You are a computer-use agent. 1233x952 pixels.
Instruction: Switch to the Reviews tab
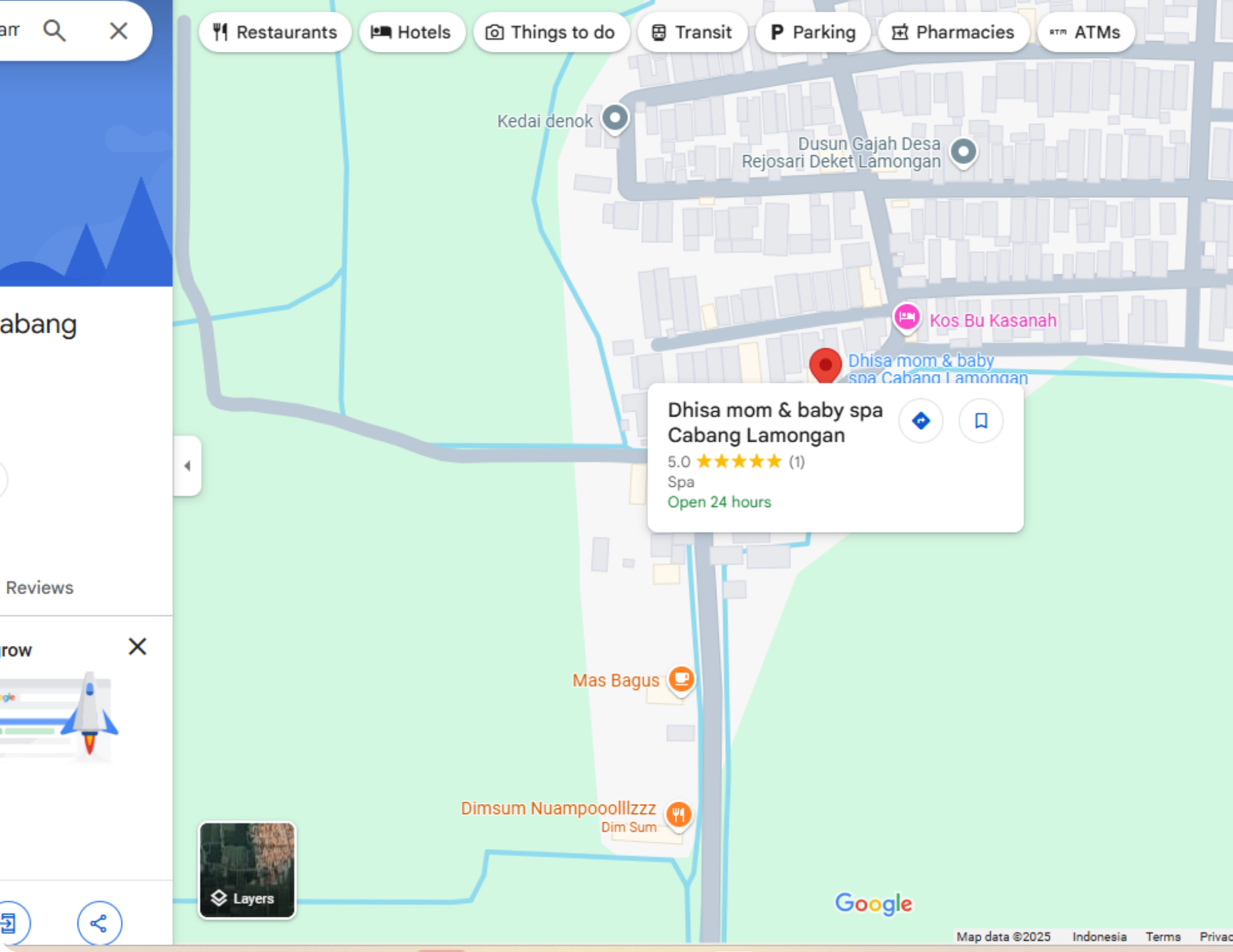(39, 587)
